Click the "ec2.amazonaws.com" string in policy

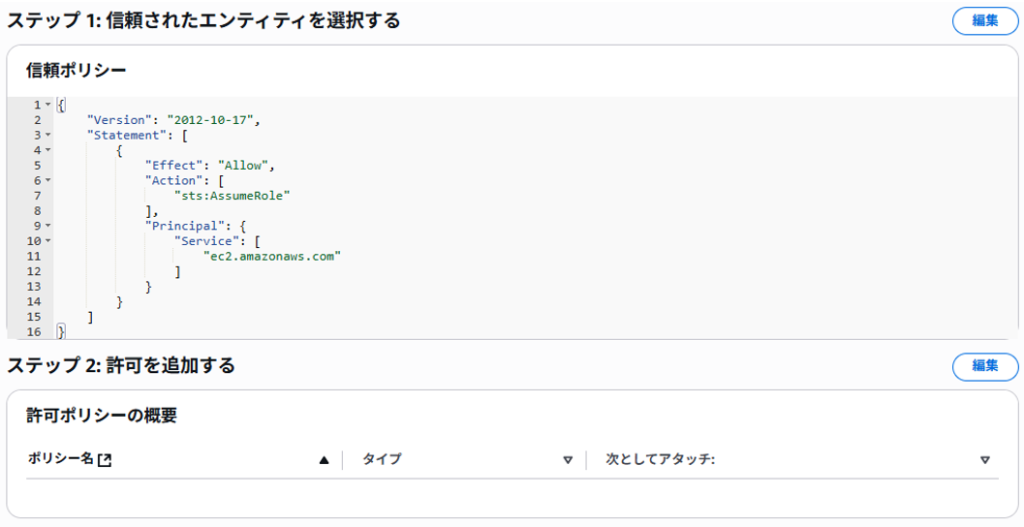272,256
